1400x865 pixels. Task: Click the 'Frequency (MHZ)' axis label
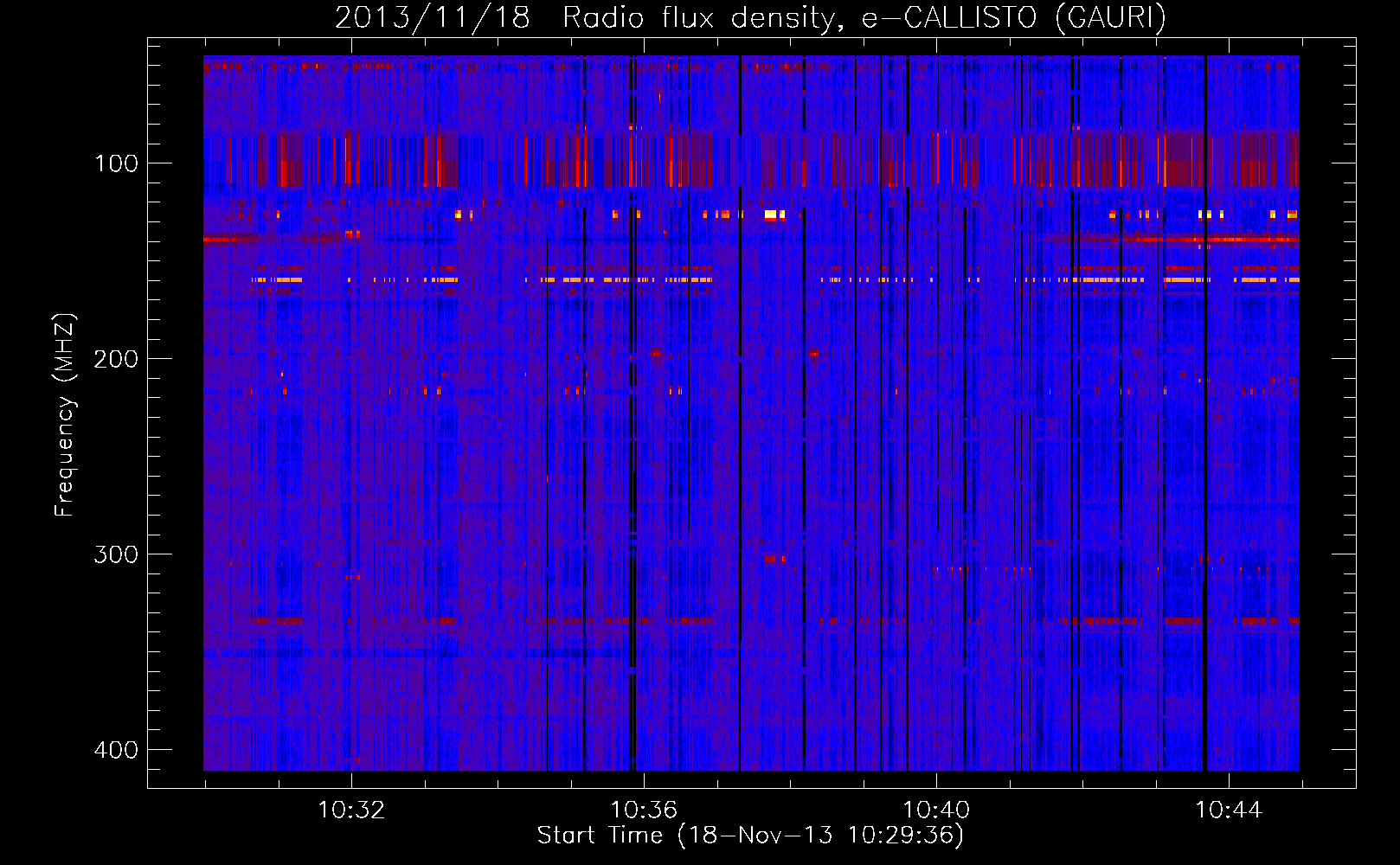[65, 415]
